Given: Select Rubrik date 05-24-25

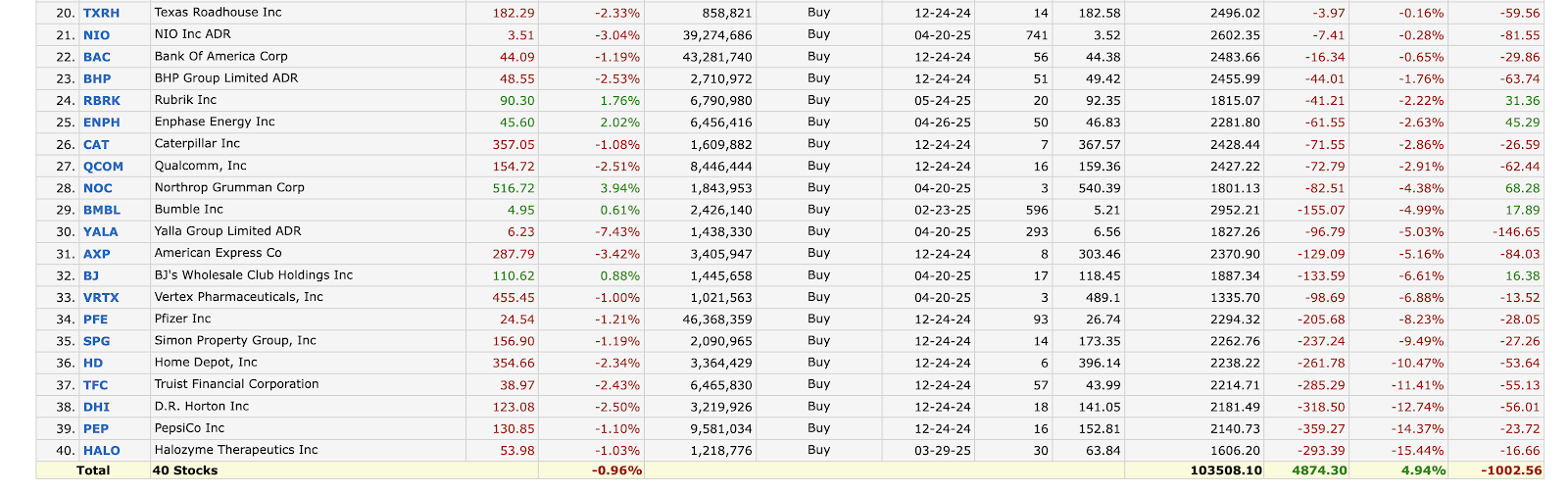Looking at the screenshot, I should click(943, 101).
